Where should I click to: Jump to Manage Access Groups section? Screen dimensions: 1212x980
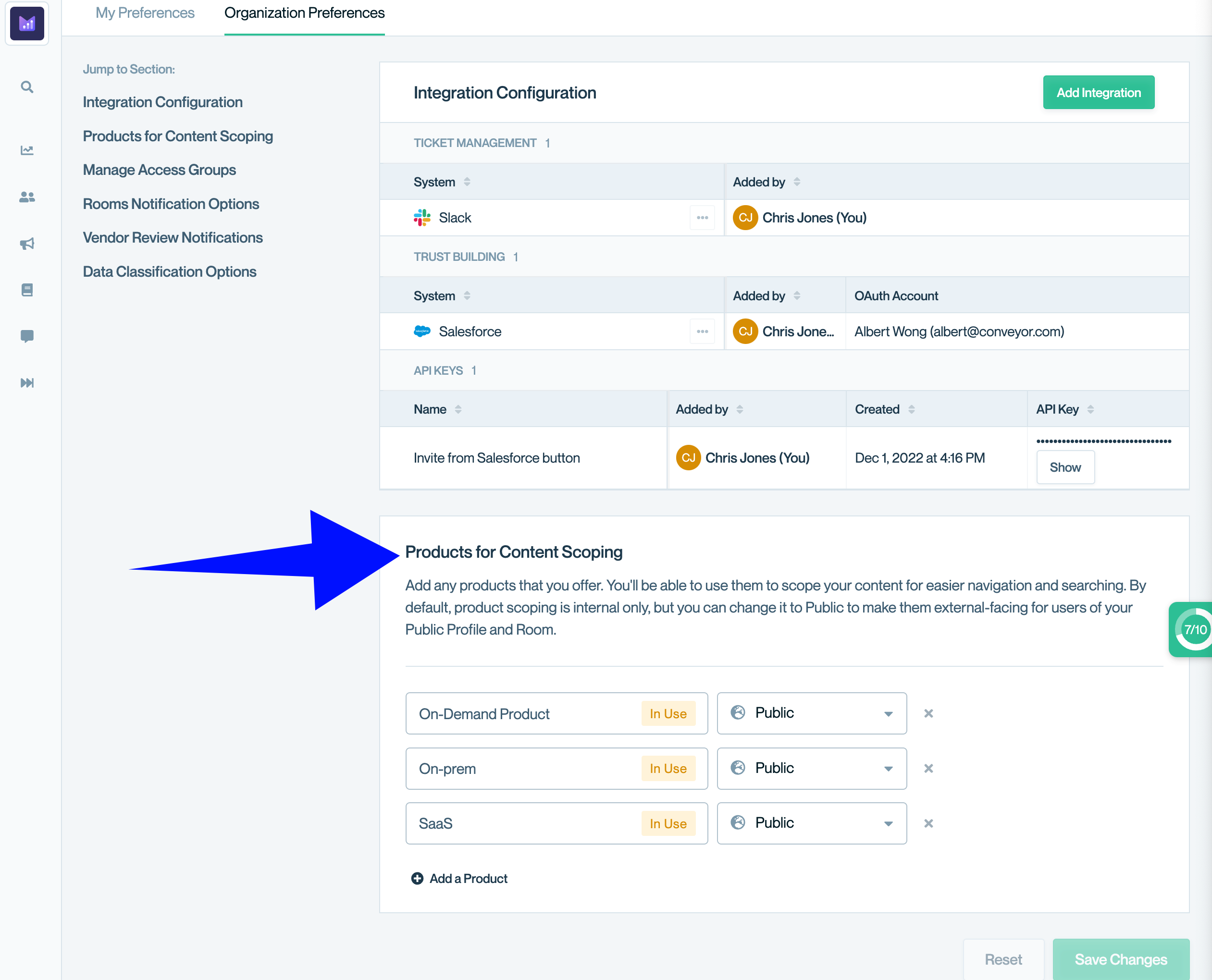click(x=159, y=170)
